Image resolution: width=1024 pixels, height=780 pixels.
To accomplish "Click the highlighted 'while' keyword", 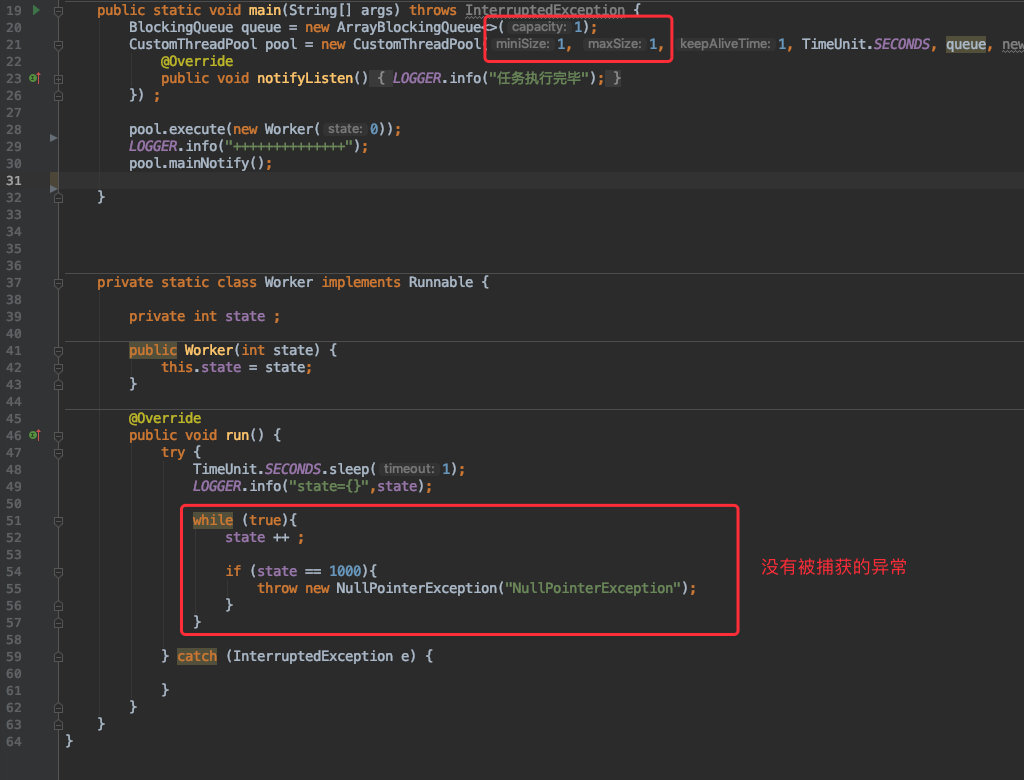I will coord(213,520).
